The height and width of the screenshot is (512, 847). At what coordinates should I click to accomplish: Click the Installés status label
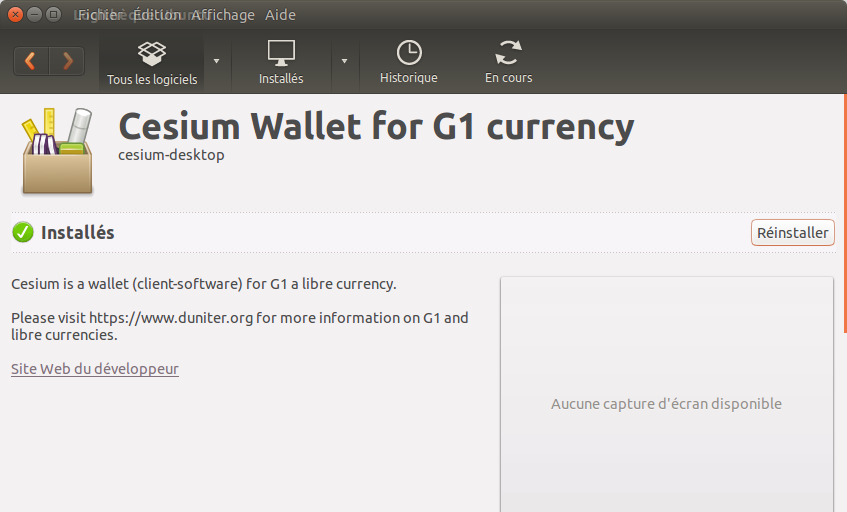coord(78,233)
